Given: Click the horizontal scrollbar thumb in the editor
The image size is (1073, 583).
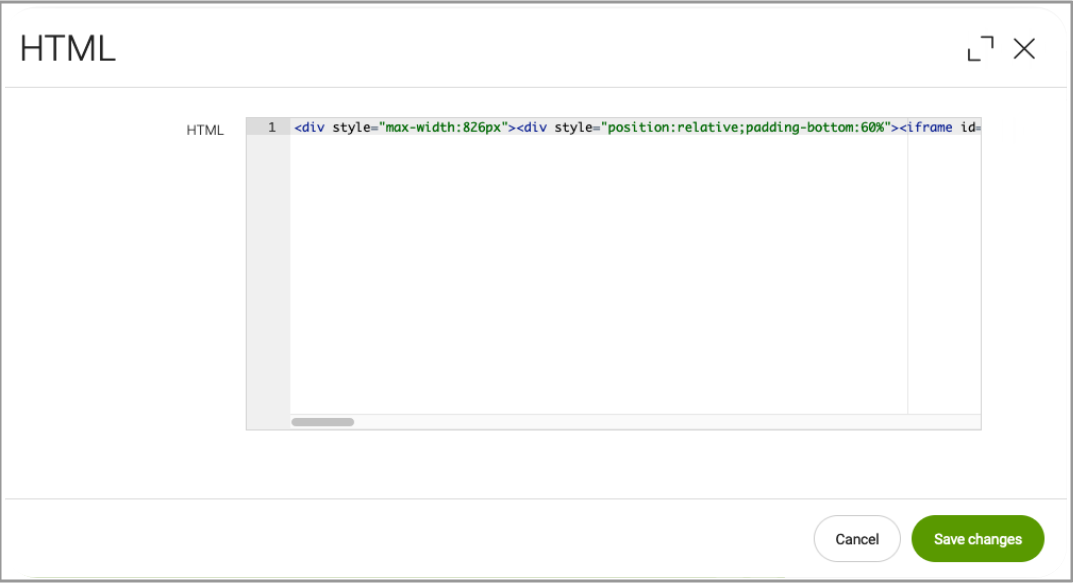Looking at the screenshot, I should point(322,422).
